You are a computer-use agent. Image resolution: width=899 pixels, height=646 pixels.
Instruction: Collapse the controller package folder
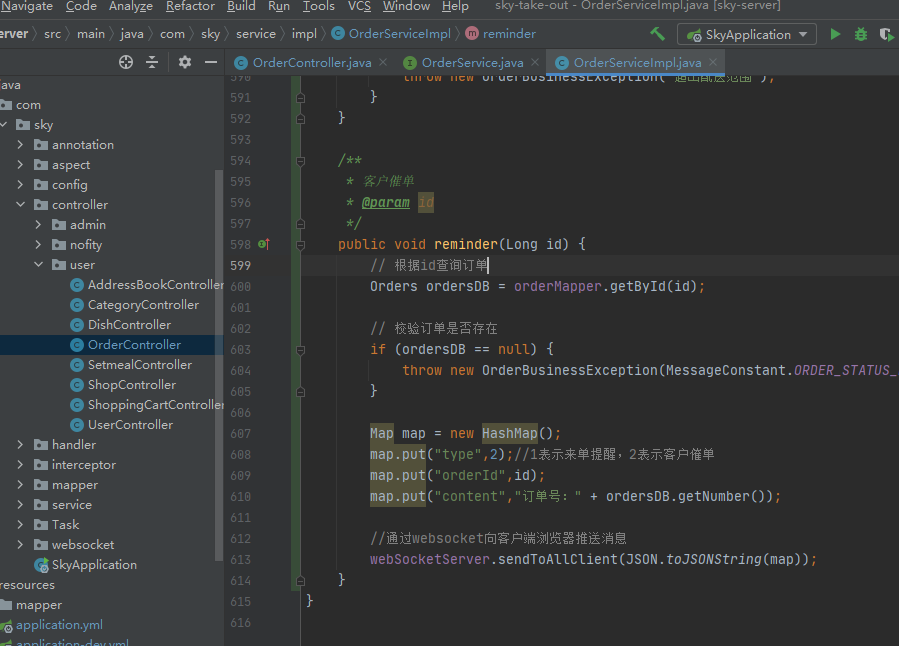point(21,205)
